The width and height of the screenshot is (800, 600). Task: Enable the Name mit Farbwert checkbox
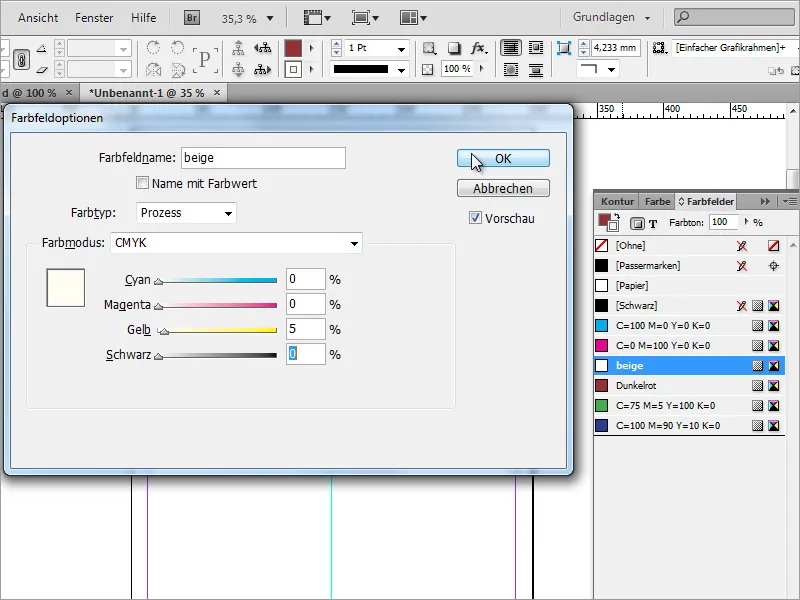(x=144, y=181)
